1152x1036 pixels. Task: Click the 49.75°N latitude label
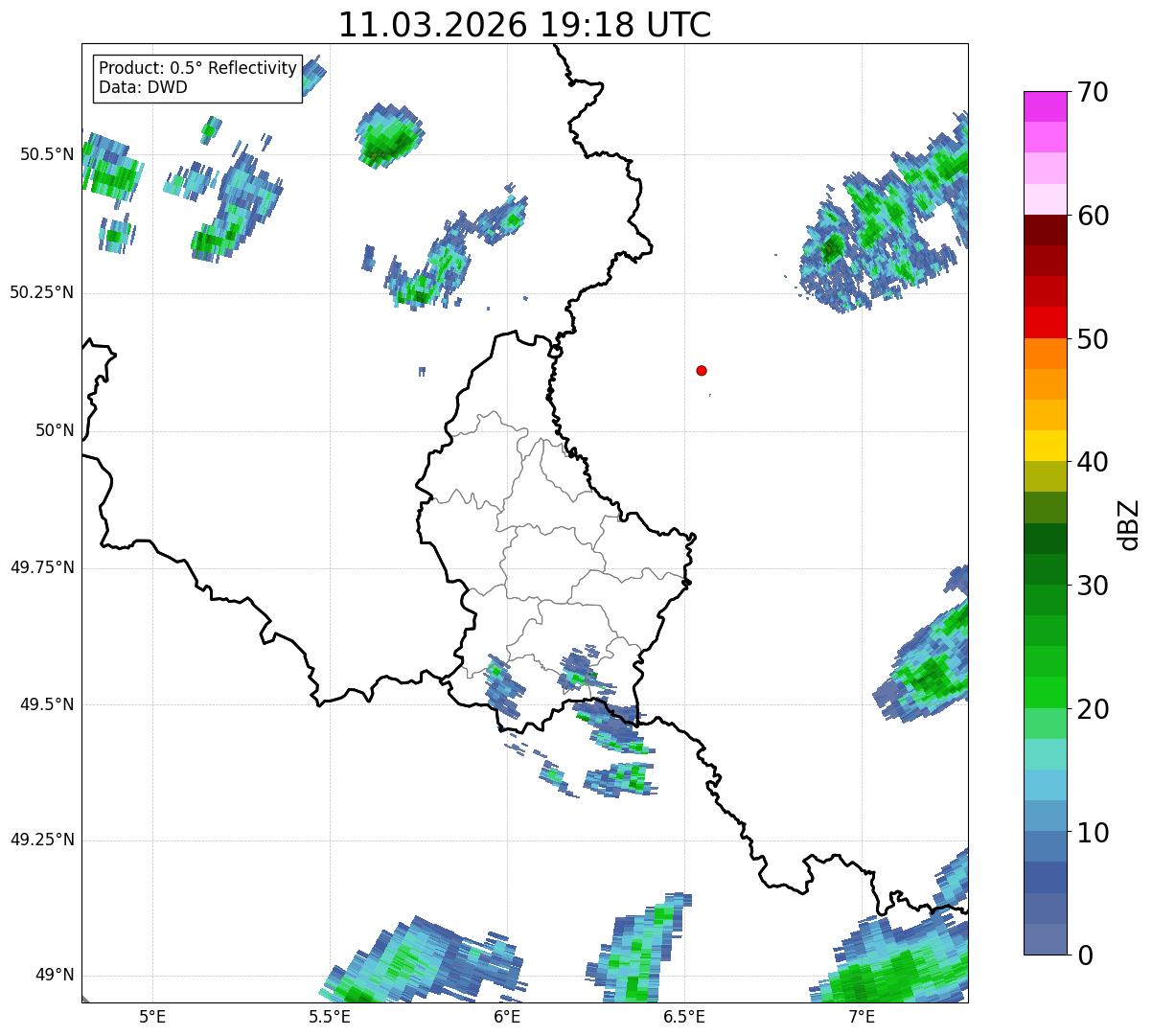pyautogui.click(x=41, y=567)
